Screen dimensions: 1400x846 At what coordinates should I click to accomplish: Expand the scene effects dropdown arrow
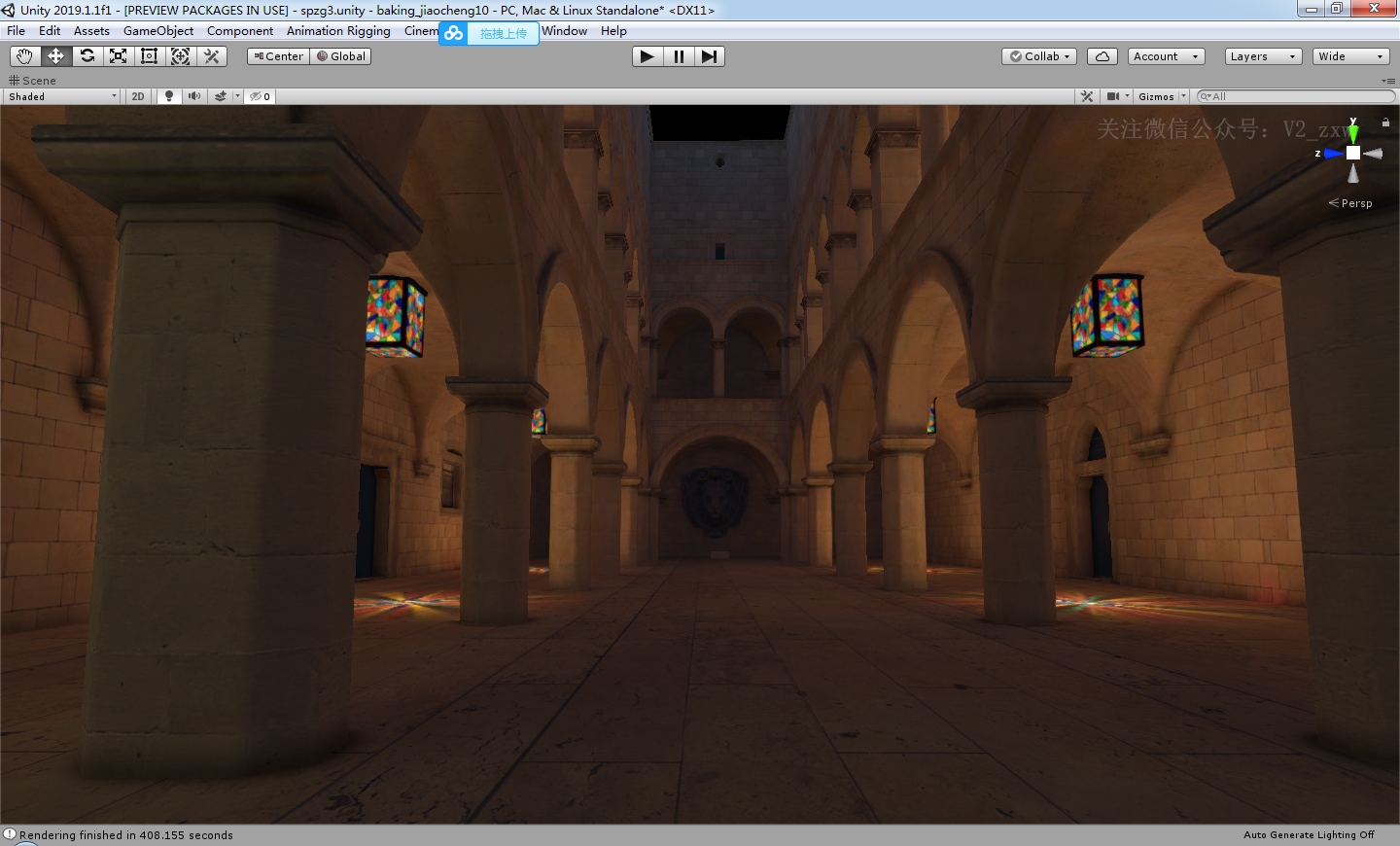coord(237,96)
